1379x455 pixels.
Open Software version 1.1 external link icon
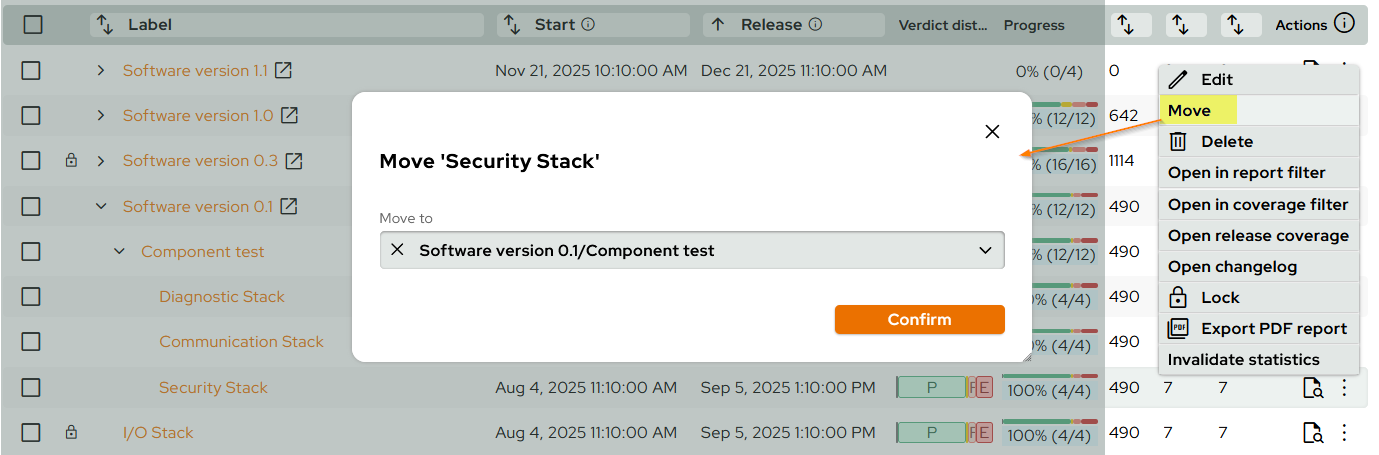(284, 70)
